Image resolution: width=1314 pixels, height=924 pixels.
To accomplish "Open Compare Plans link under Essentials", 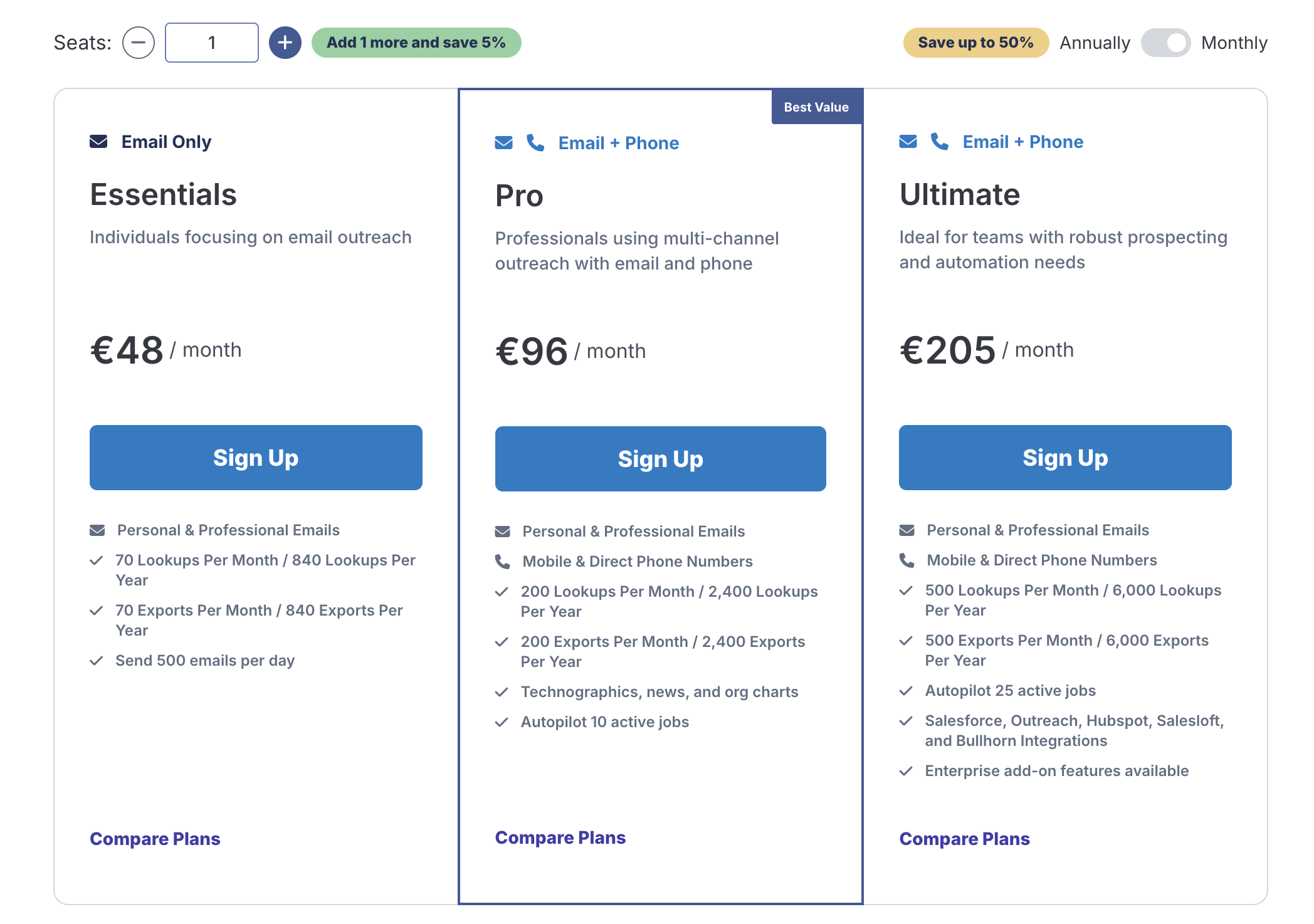I will pos(155,839).
